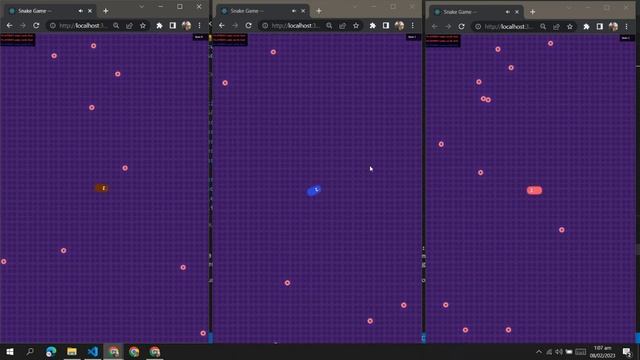Image resolution: width=640 pixels, height=360 pixels.
Task: Click the blue snake in the middle game
Action: (313, 191)
